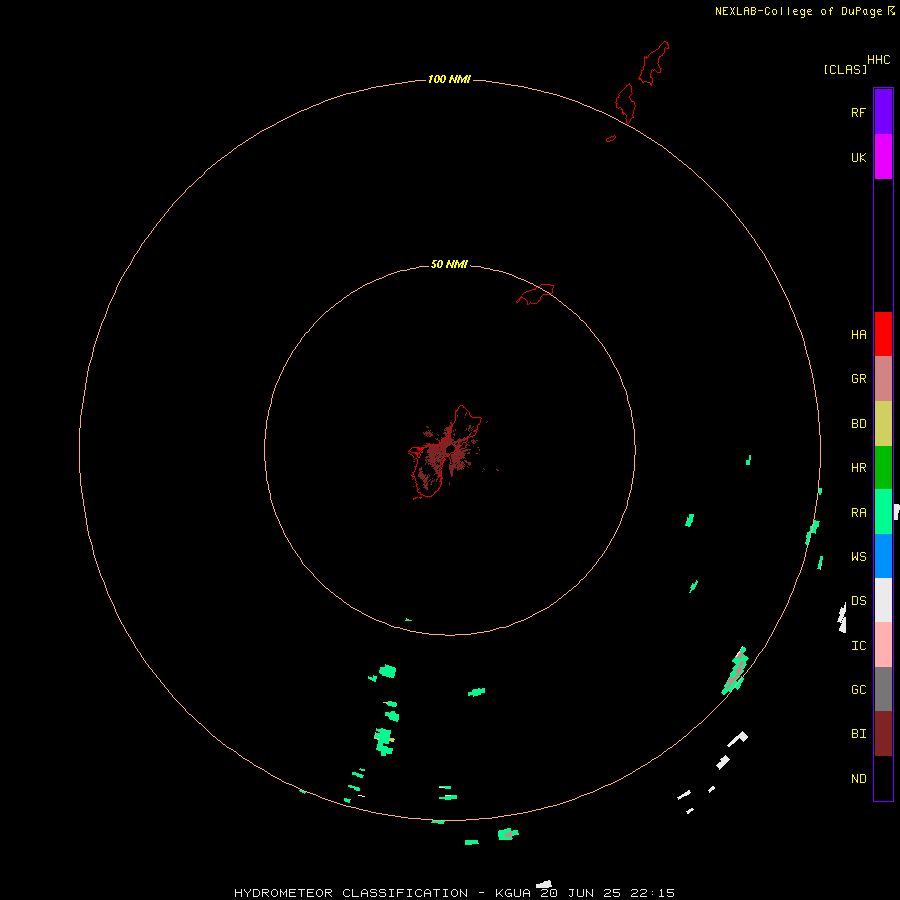Click the 'HR' legend label
This screenshot has width=900, height=900.
tap(859, 468)
